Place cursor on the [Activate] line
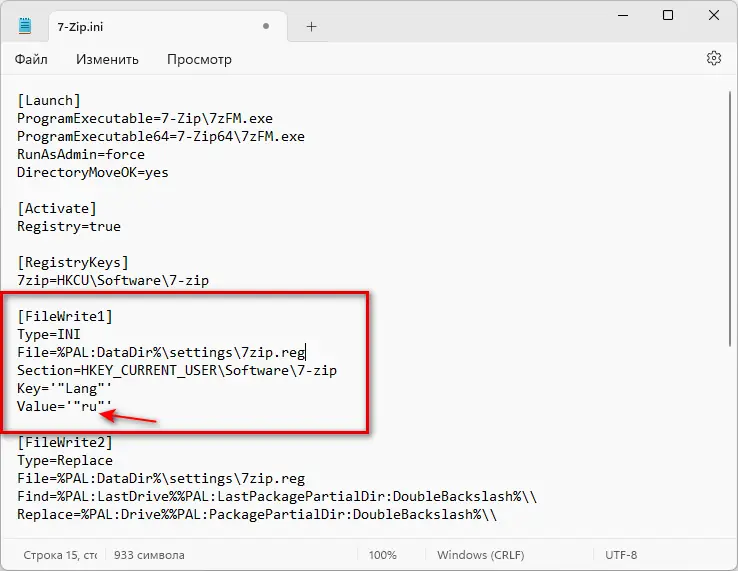The width and height of the screenshot is (738, 571). tap(57, 208)
